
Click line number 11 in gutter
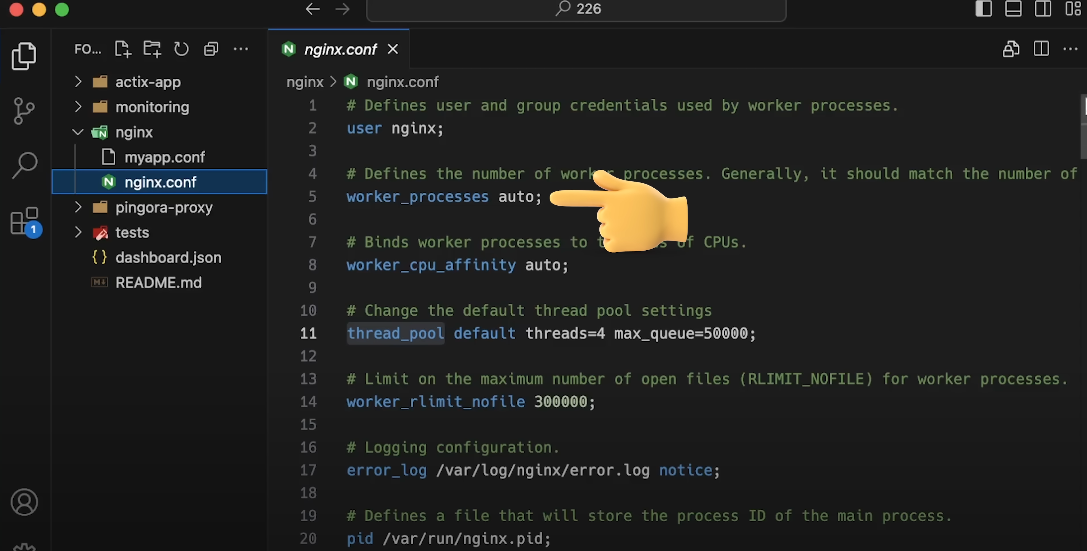[x=308, y=333]
